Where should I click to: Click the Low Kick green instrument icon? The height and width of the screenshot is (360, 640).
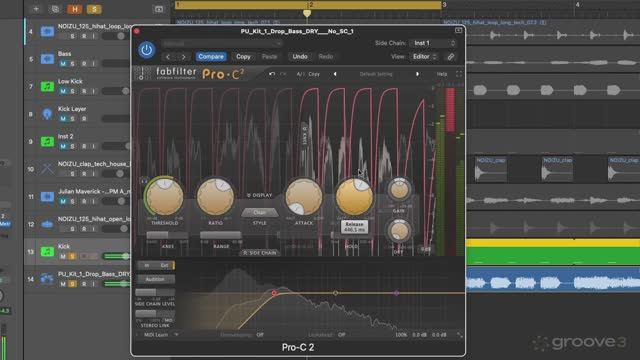coord(47,87)
